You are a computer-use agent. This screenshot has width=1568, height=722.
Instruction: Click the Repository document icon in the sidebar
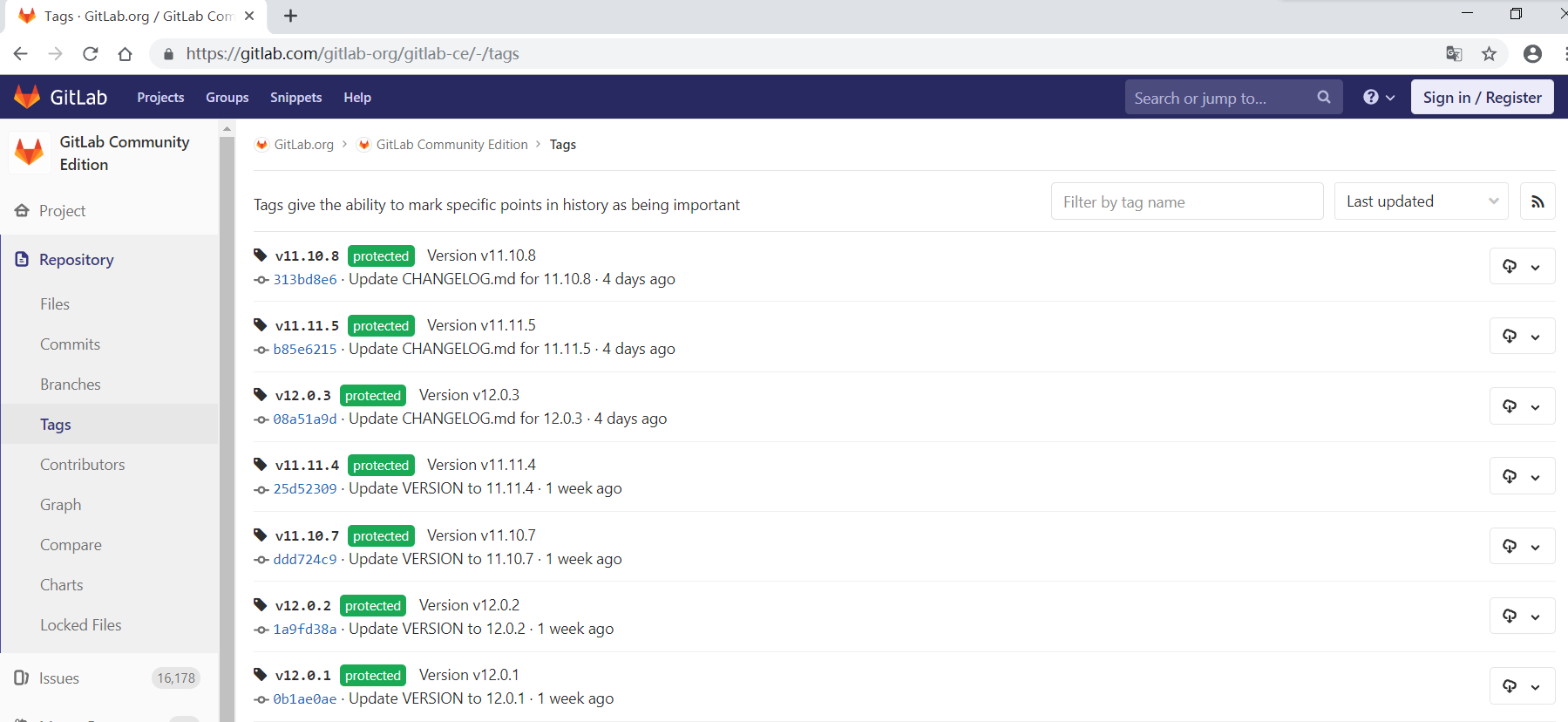tap(23, 259)
